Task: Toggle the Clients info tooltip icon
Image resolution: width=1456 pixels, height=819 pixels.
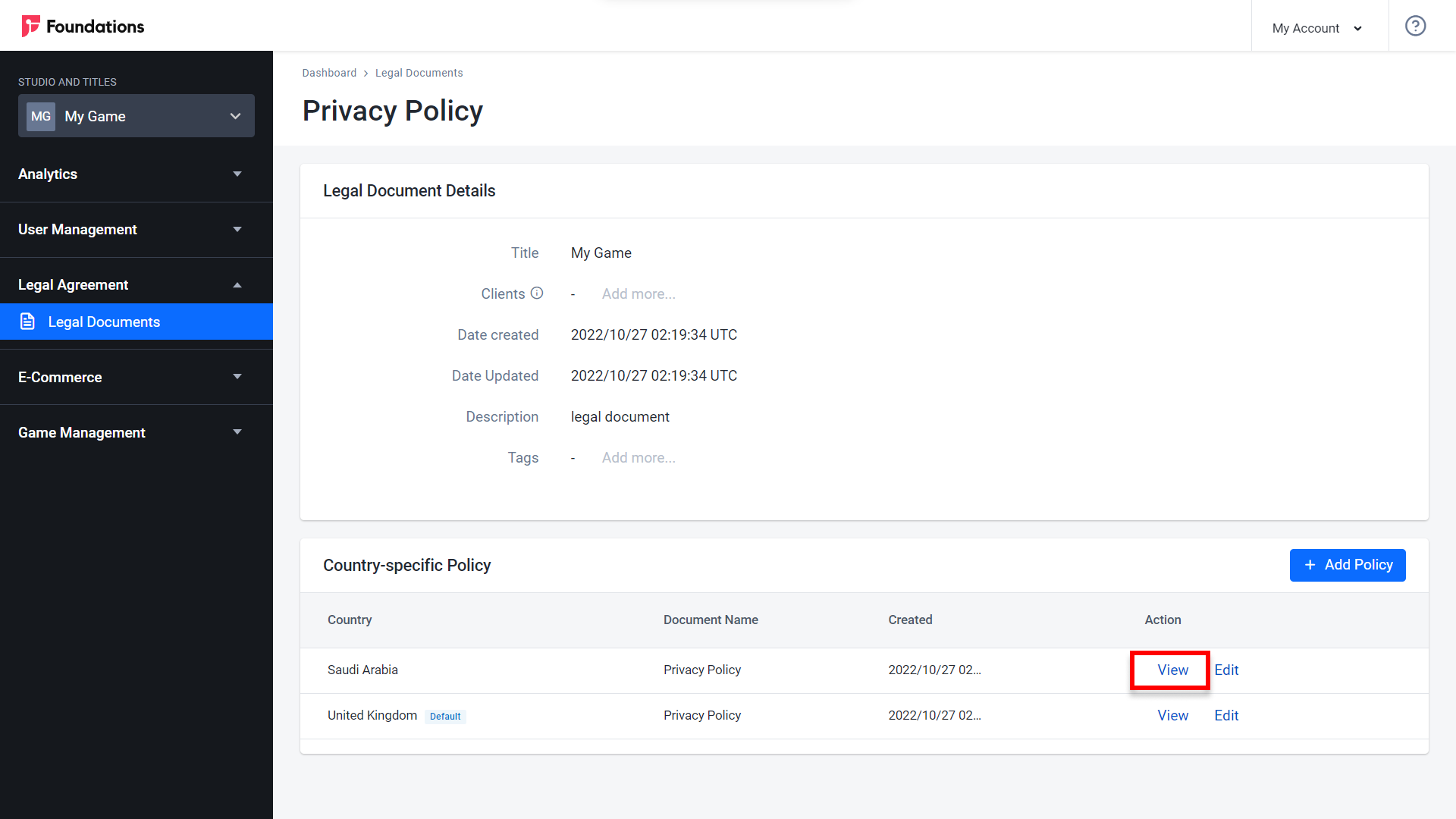Action: point(537,293)
